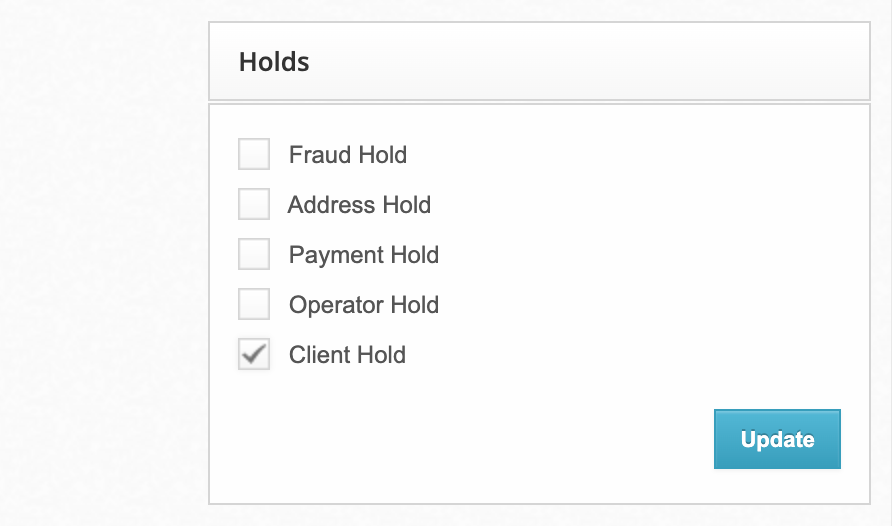Click the word "Holds" in the title

click(x=274, y=61)
